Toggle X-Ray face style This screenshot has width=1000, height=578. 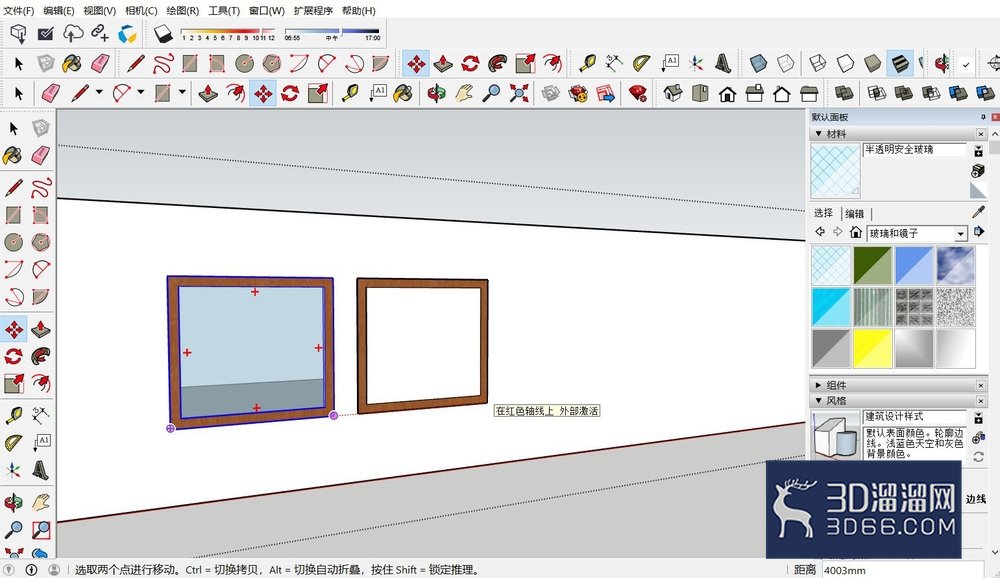(x=758, y=64)
